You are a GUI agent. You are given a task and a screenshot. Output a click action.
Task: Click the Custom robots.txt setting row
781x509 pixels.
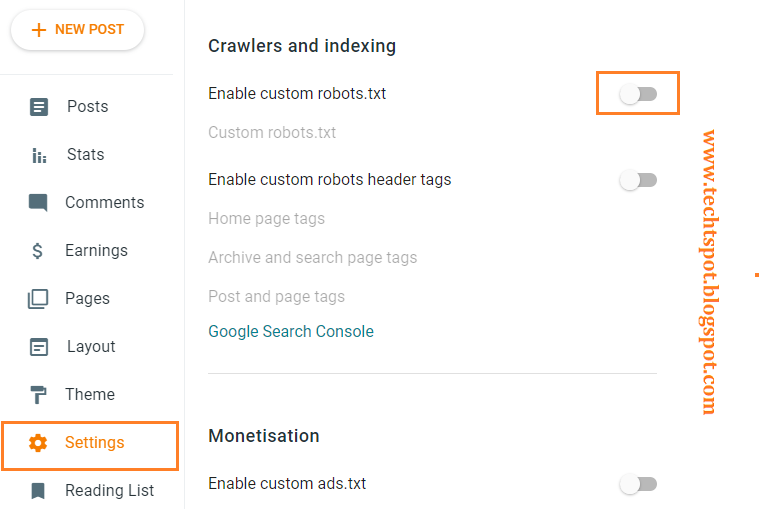[x=272, y=133]
